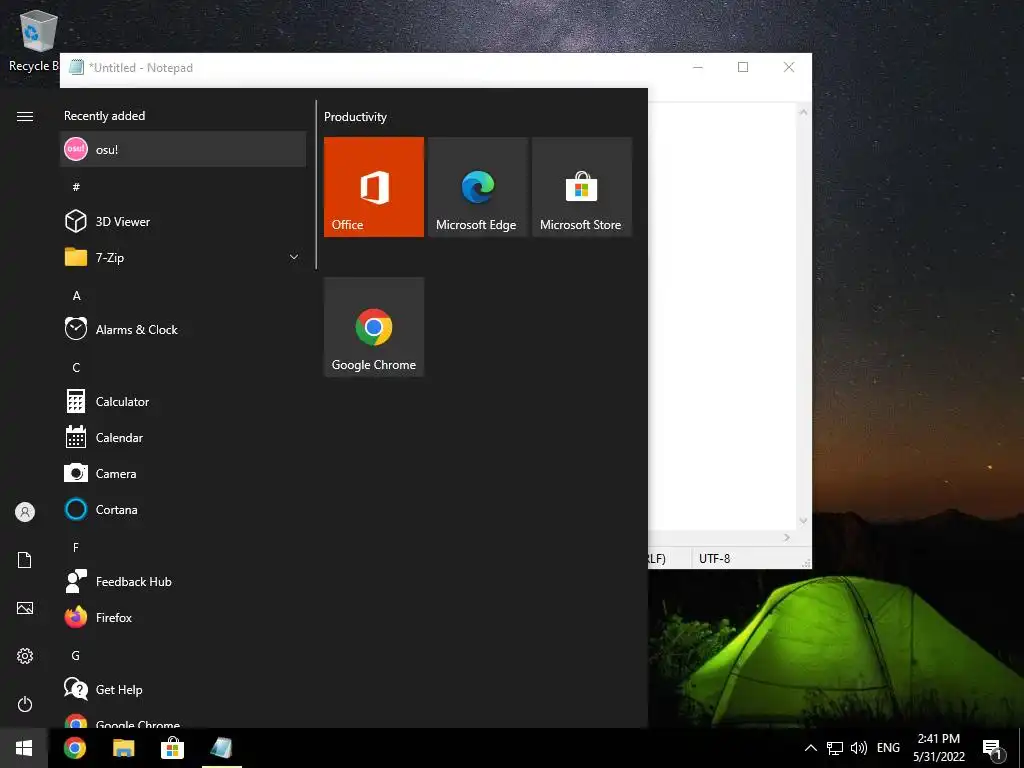1024x768 pixels.
Task: Open osu! from Recently added
Action: pos(183,149)
